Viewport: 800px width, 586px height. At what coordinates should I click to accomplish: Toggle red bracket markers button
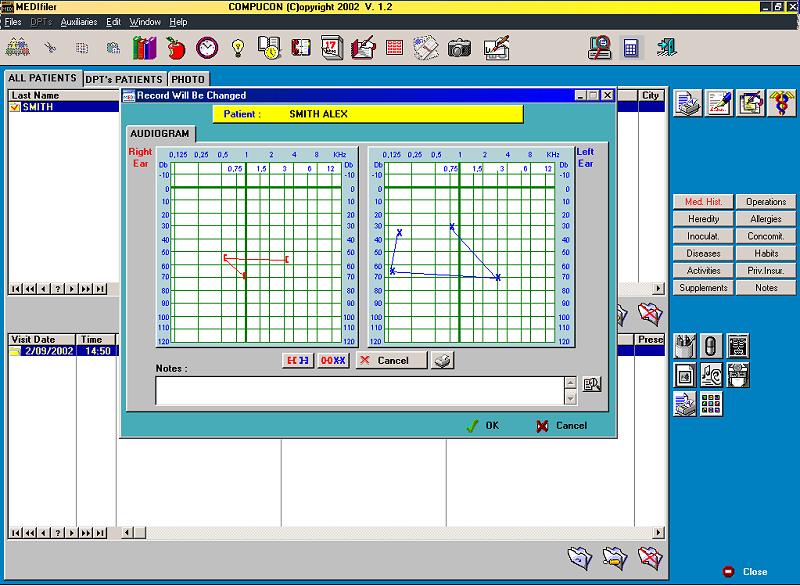pyautogui.click(x=298, y=361)
